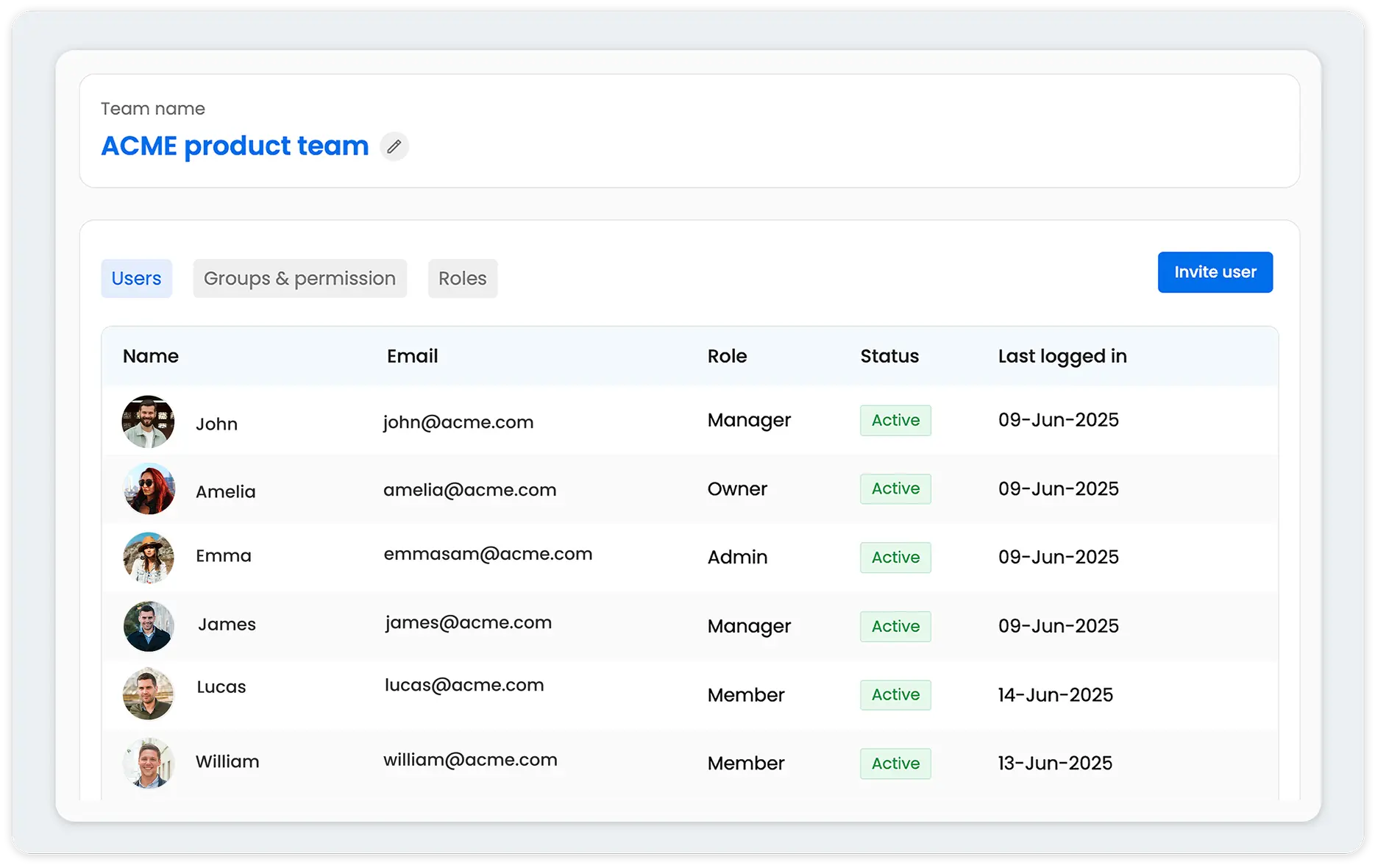This screenshot has width=1375, height=868.
Task: Click the Invite user button
Action: pos(1215,272)
